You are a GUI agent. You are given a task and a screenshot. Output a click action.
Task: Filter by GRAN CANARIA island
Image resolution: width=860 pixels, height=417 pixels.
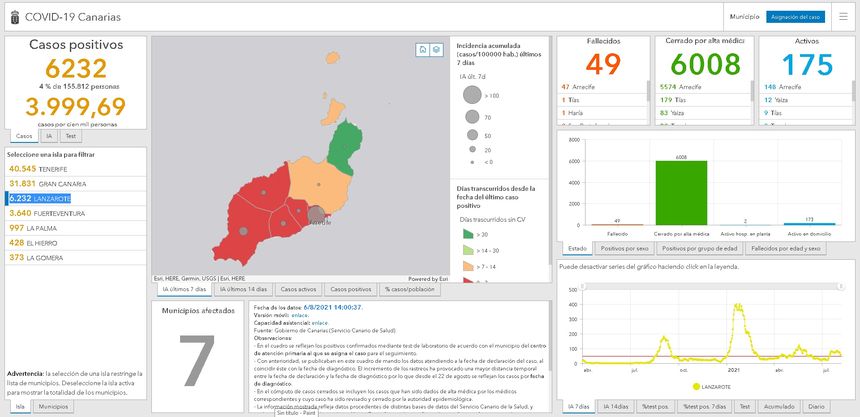pyautogui.click(x=76, y=184)
